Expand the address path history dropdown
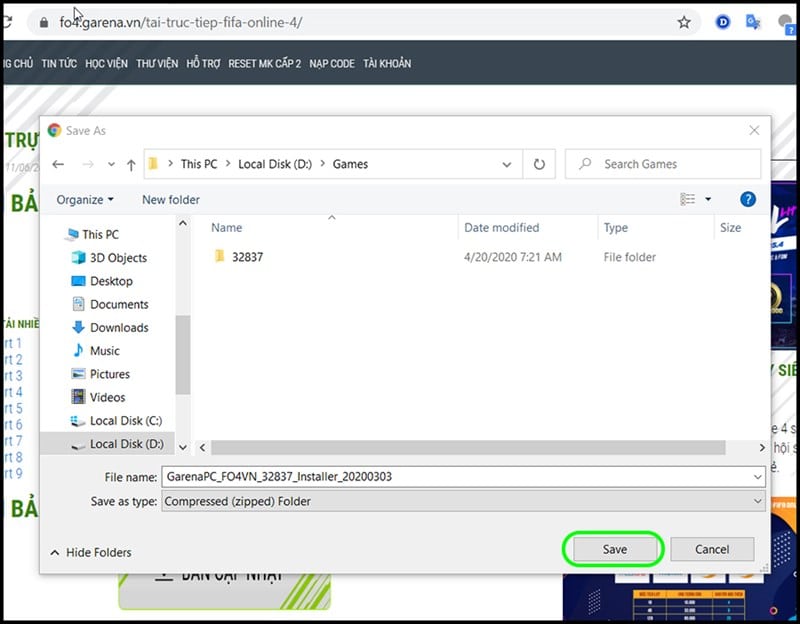 [507, 164]
